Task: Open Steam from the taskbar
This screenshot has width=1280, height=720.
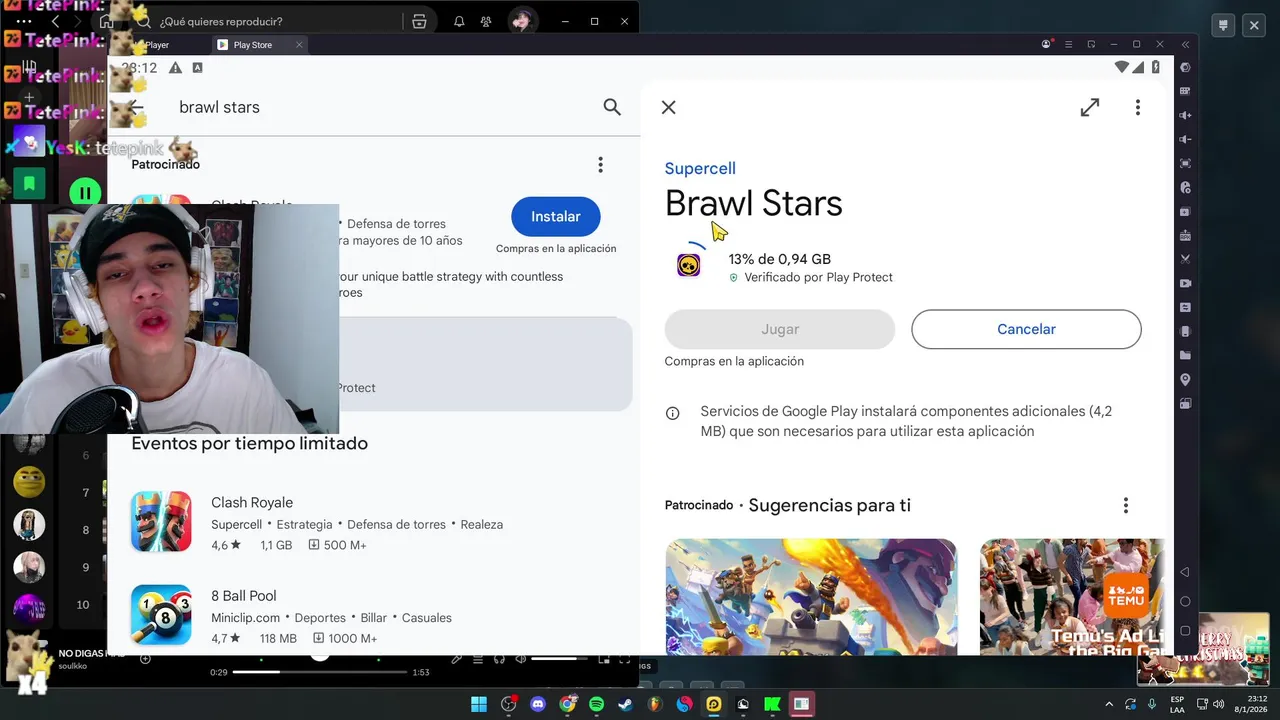Action: pyautogui.click(x=626, y=704)
